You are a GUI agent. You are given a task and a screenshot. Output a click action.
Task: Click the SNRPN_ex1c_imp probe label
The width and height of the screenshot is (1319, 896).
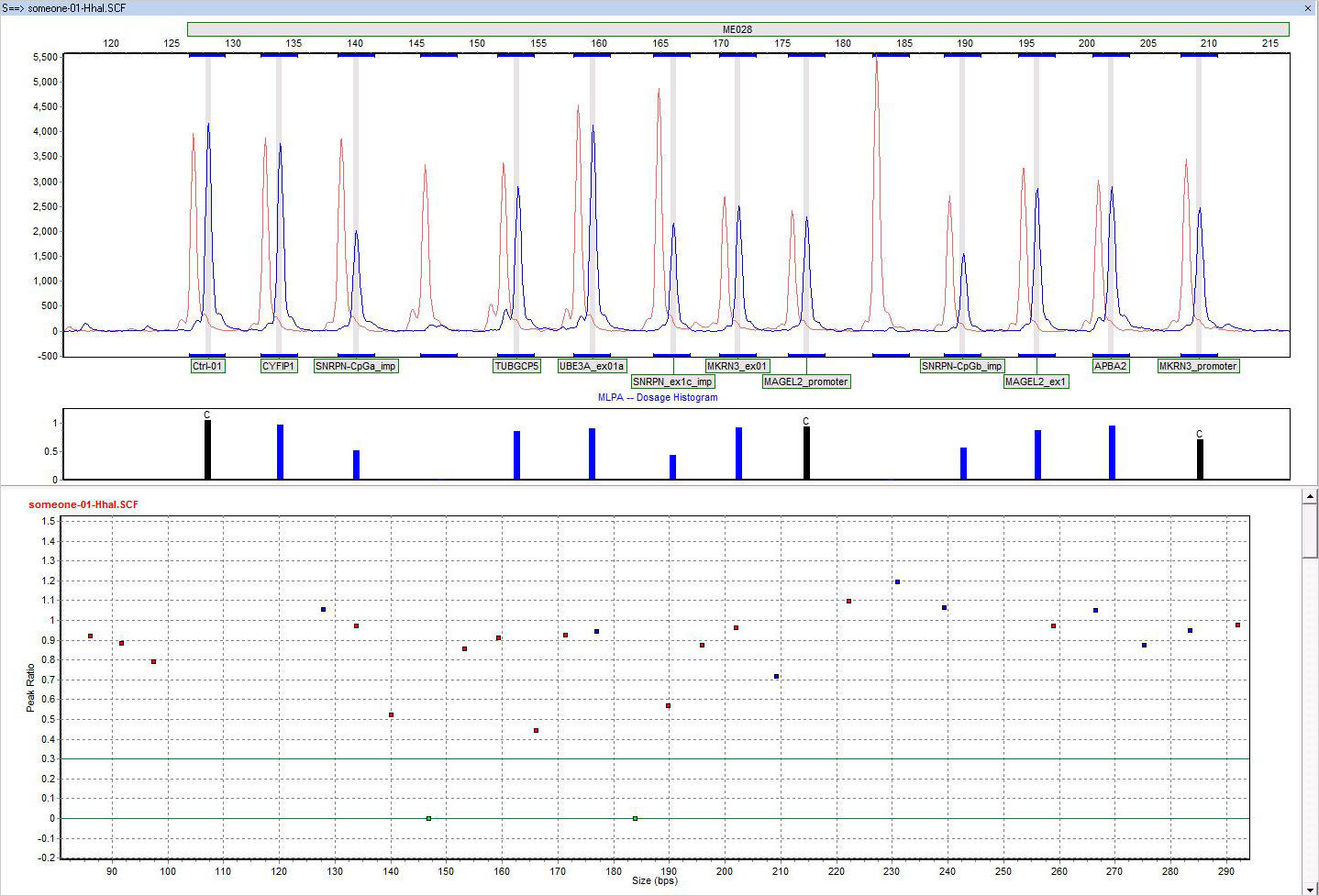coord(674,382)
